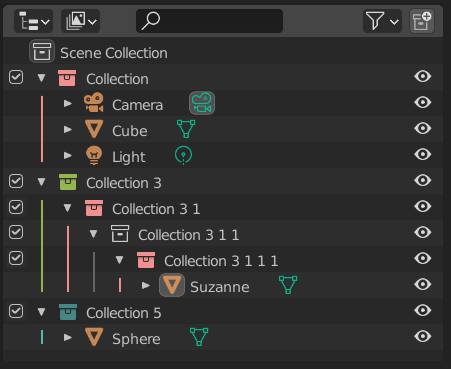Click the red Collection box icon
This screenshot has width=451, height=369.
click(x=67, y=78)
